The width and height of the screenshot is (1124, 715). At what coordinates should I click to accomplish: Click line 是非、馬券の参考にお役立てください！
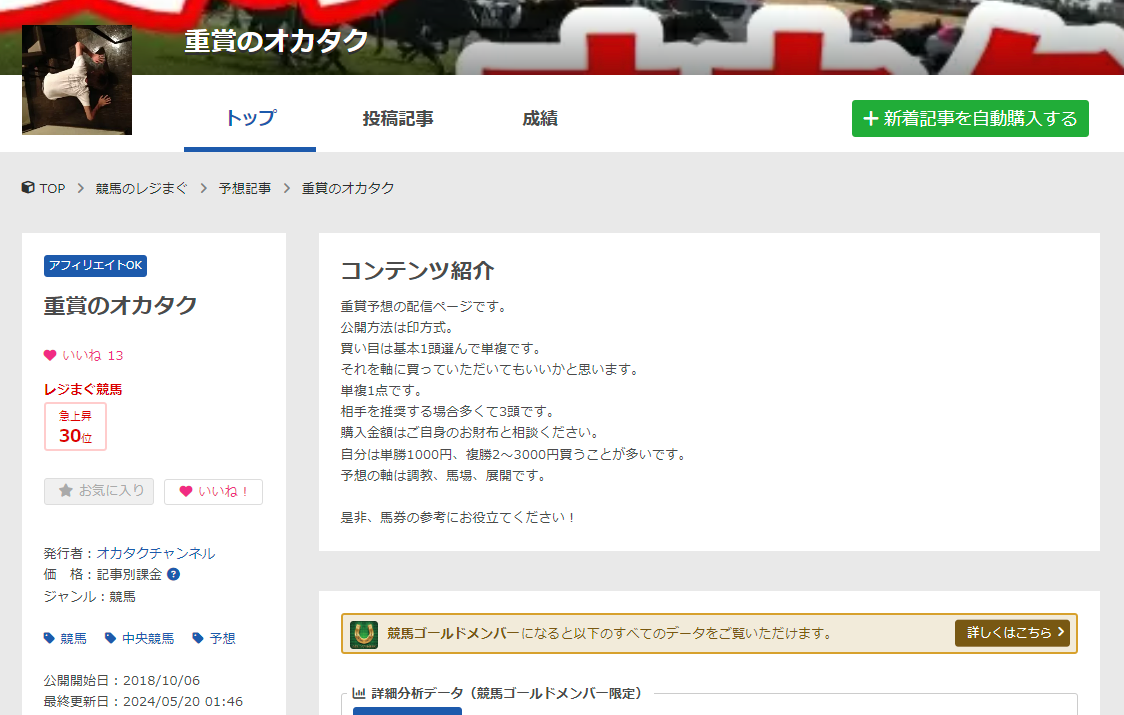point(459,517)
